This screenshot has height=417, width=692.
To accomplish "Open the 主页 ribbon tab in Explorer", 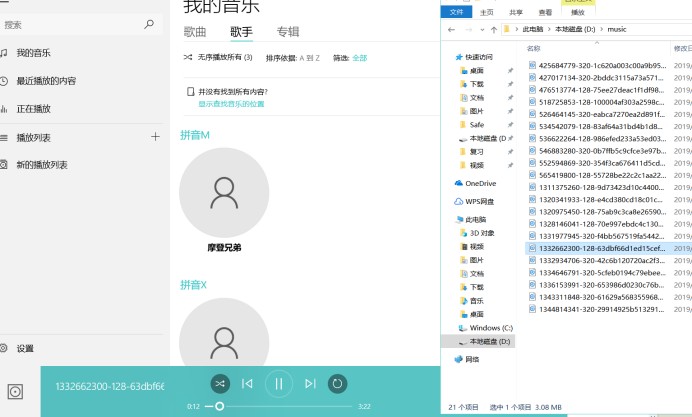I will [487, 12].
